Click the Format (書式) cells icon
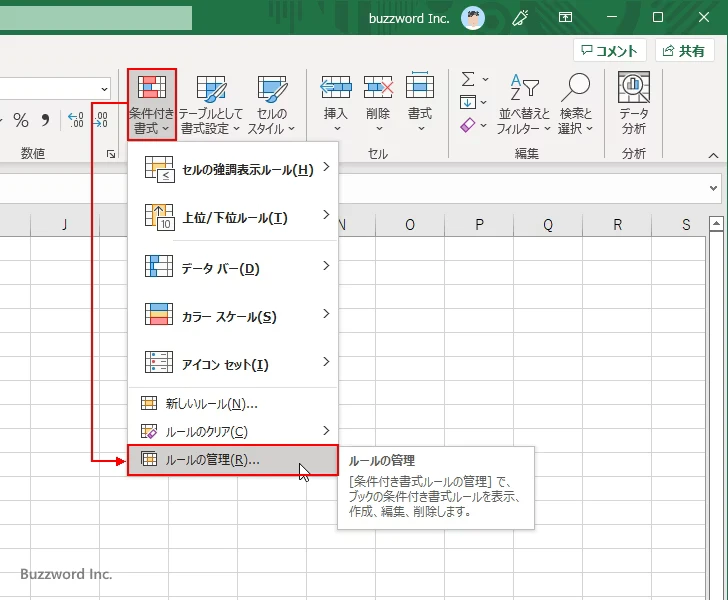The height and width of the screenshot is (600, 728). tap(420, 85)
